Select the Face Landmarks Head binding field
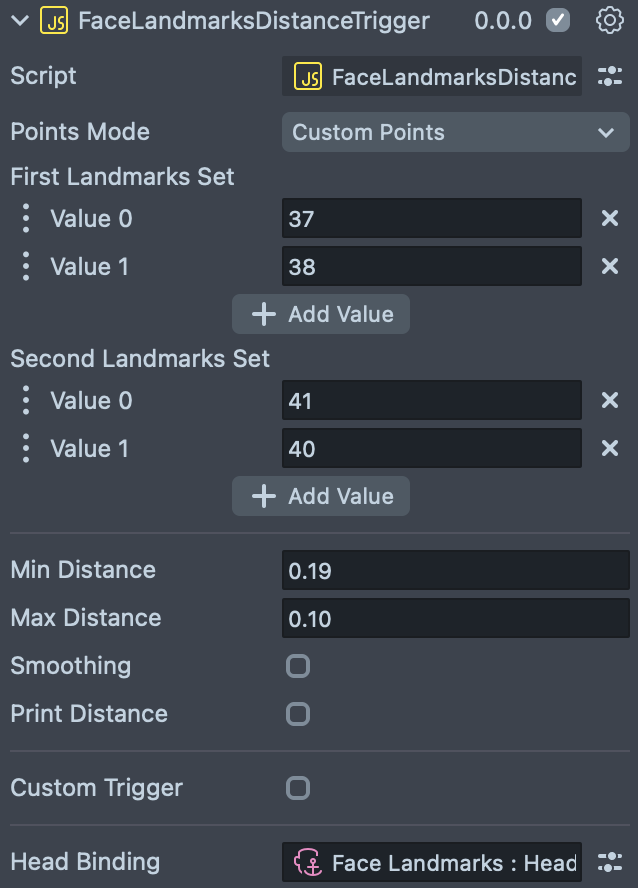 coord(432,862)
